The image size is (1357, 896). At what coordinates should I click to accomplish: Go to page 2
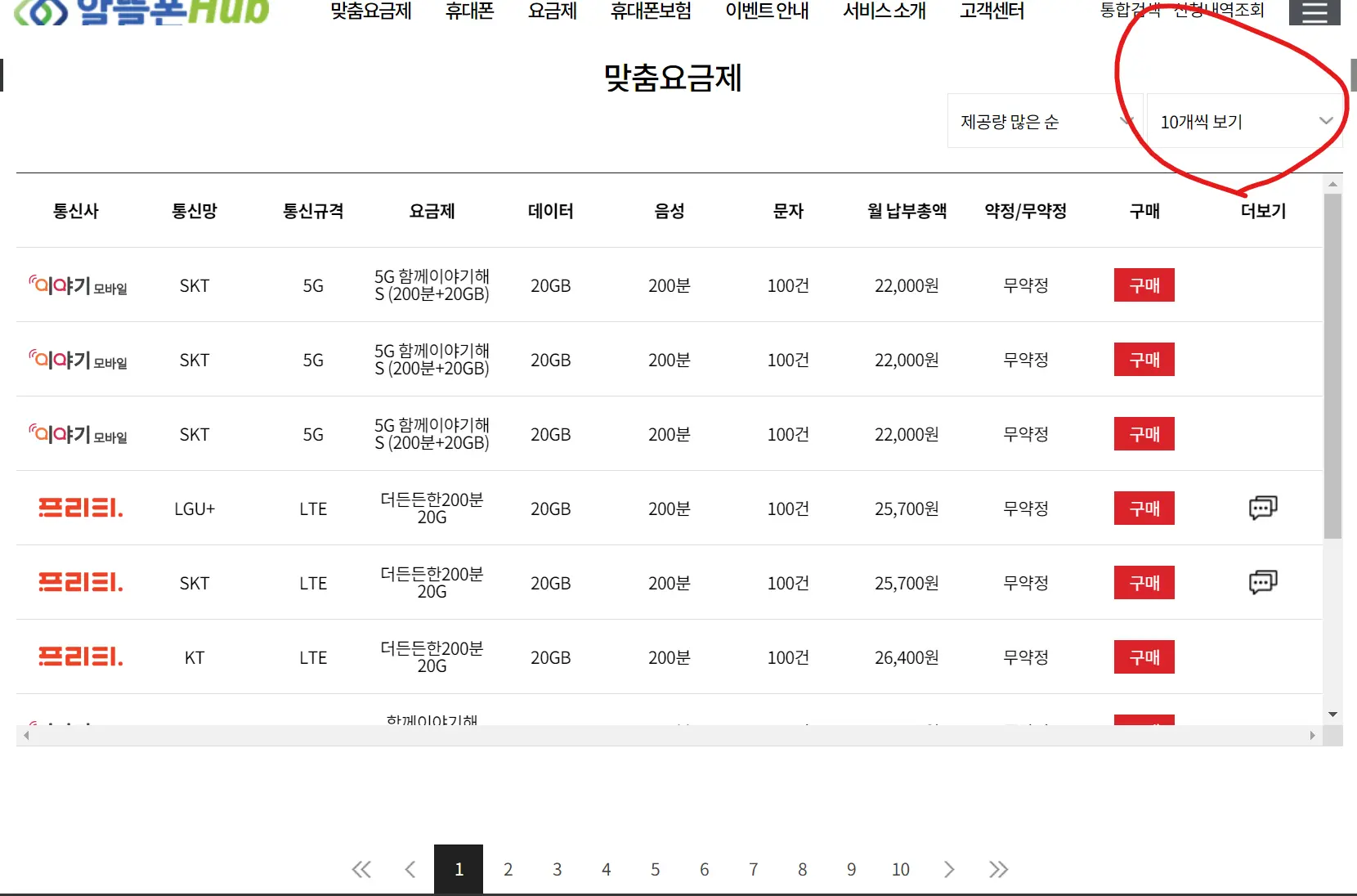tap(508, 869)
